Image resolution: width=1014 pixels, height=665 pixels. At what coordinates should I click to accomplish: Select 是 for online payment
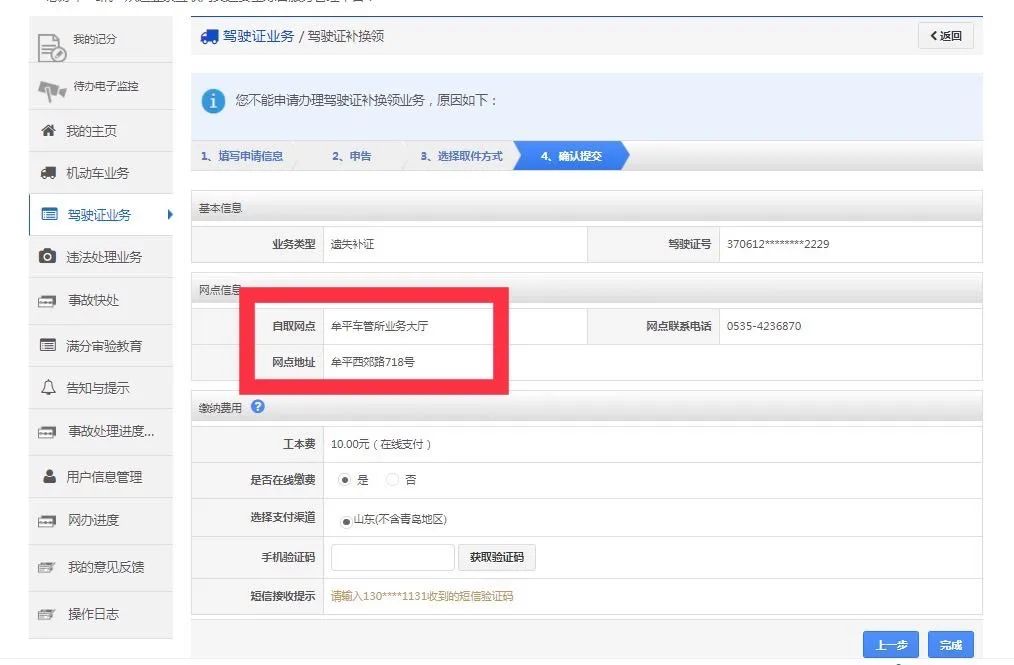(345, 480)
